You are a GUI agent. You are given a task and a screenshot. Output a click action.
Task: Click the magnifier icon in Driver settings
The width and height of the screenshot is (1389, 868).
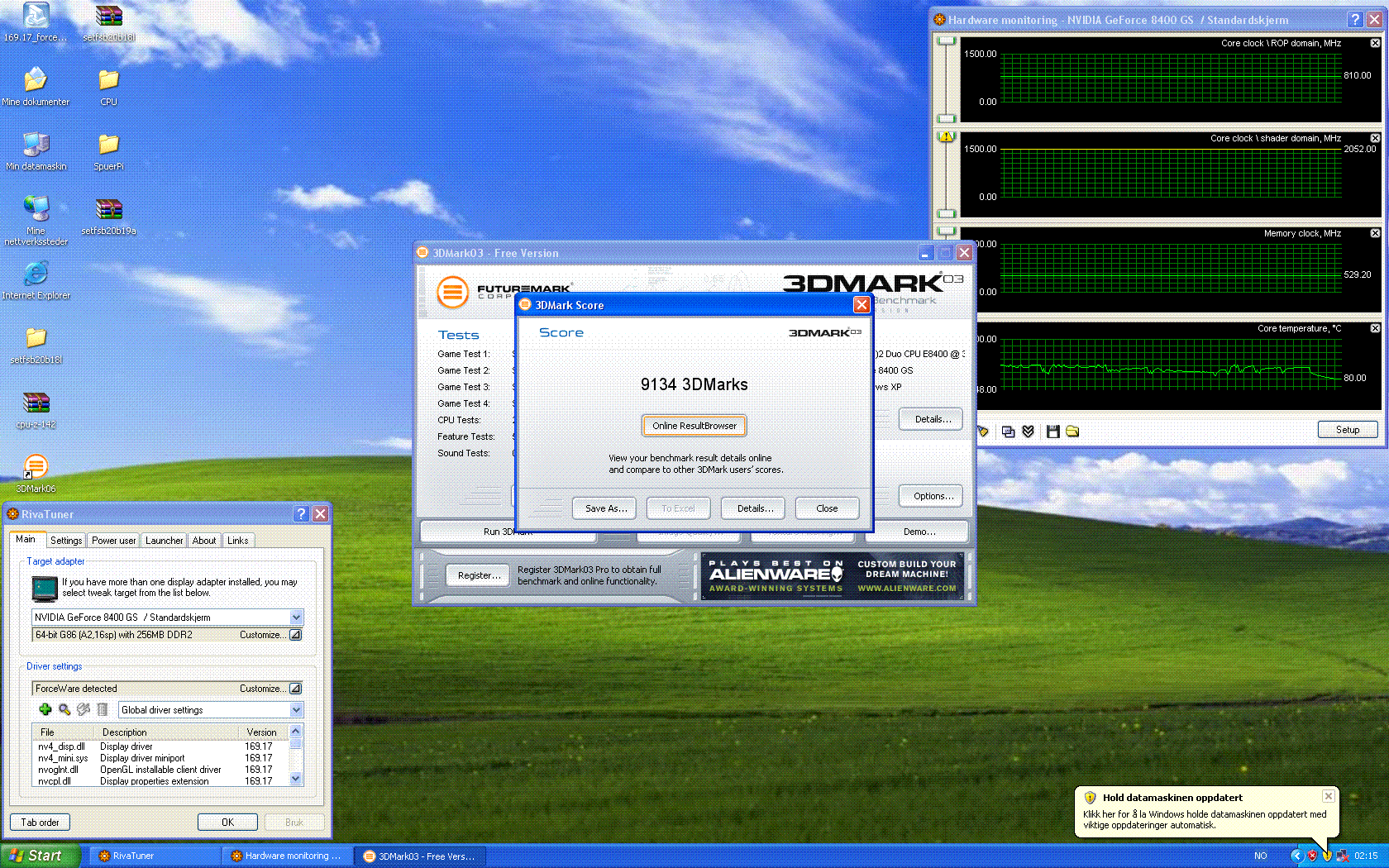tap(64, 709)
